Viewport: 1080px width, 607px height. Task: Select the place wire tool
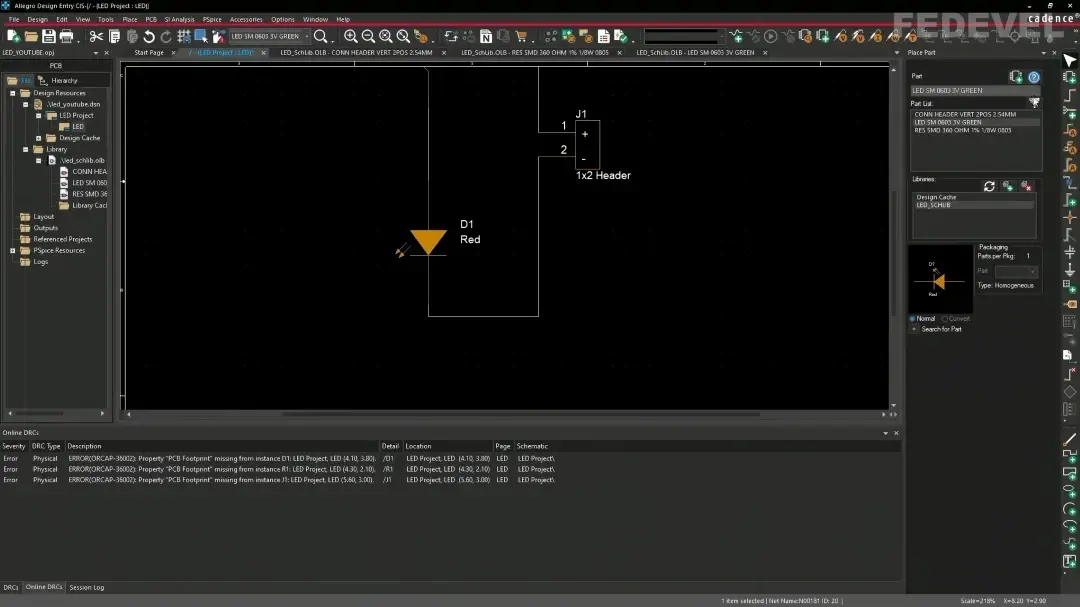tap(1070, 95)
